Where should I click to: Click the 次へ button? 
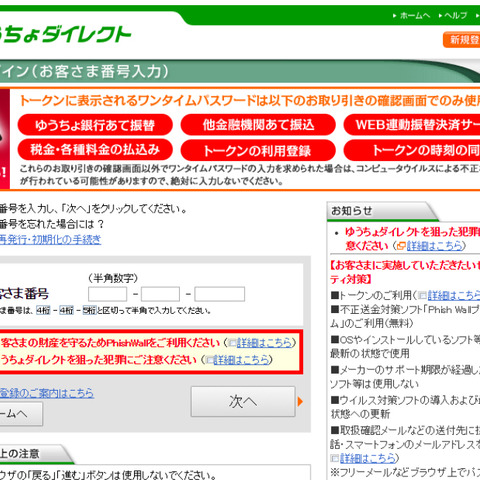(243, 401)
